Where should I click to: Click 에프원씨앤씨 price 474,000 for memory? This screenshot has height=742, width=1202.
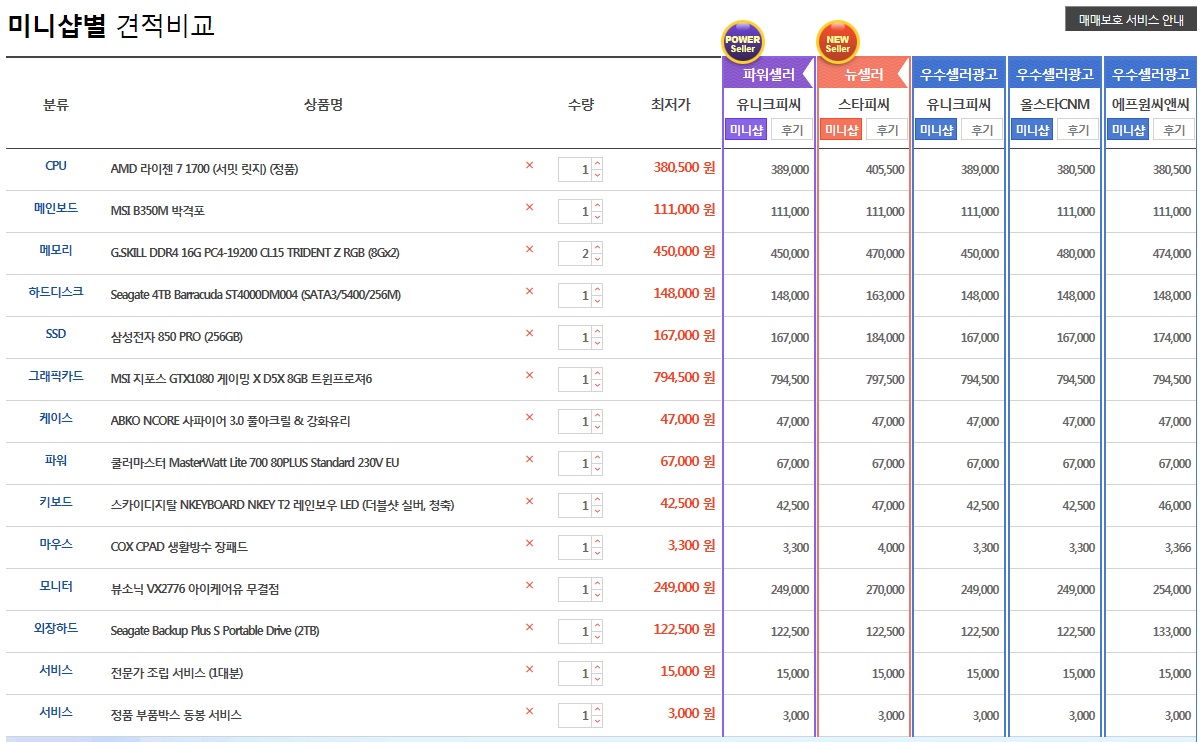click(1171, 254)
